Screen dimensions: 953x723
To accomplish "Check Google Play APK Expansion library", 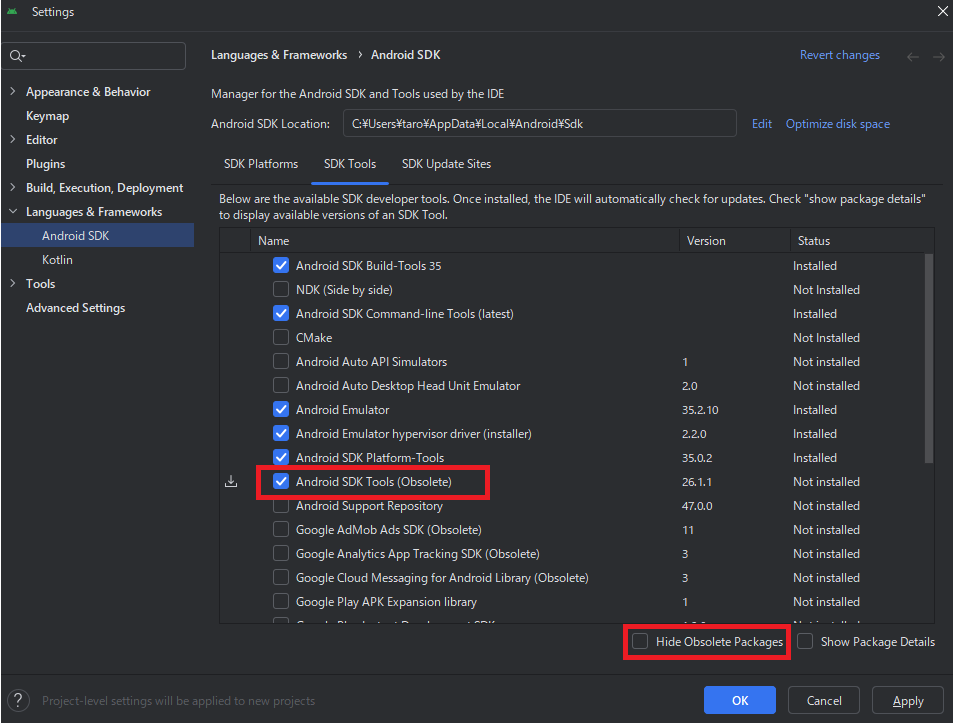I will [281, 602].
